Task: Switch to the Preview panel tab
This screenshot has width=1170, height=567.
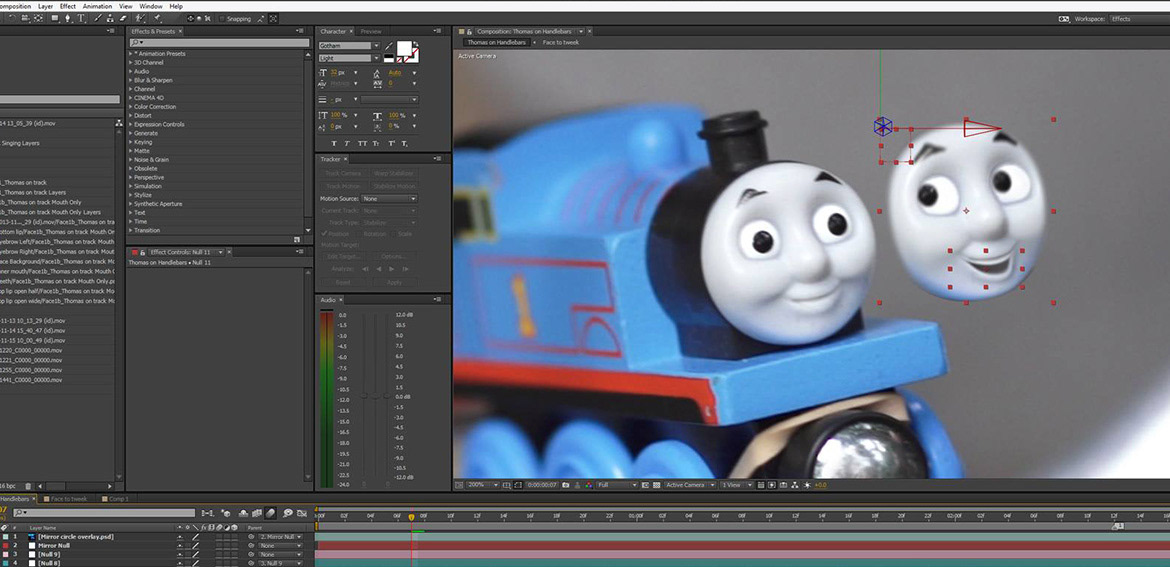Action: 371,31
